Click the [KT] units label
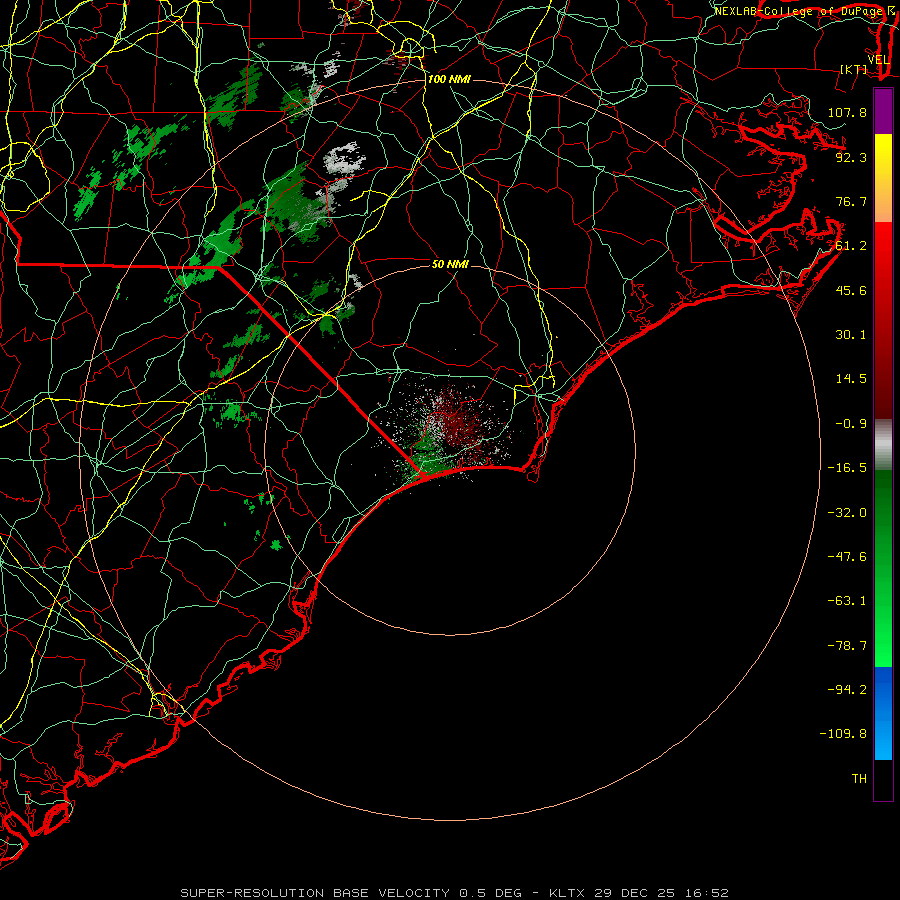Image resolution: width=900 pixels, height=900 pixels. tap(854, 69)
